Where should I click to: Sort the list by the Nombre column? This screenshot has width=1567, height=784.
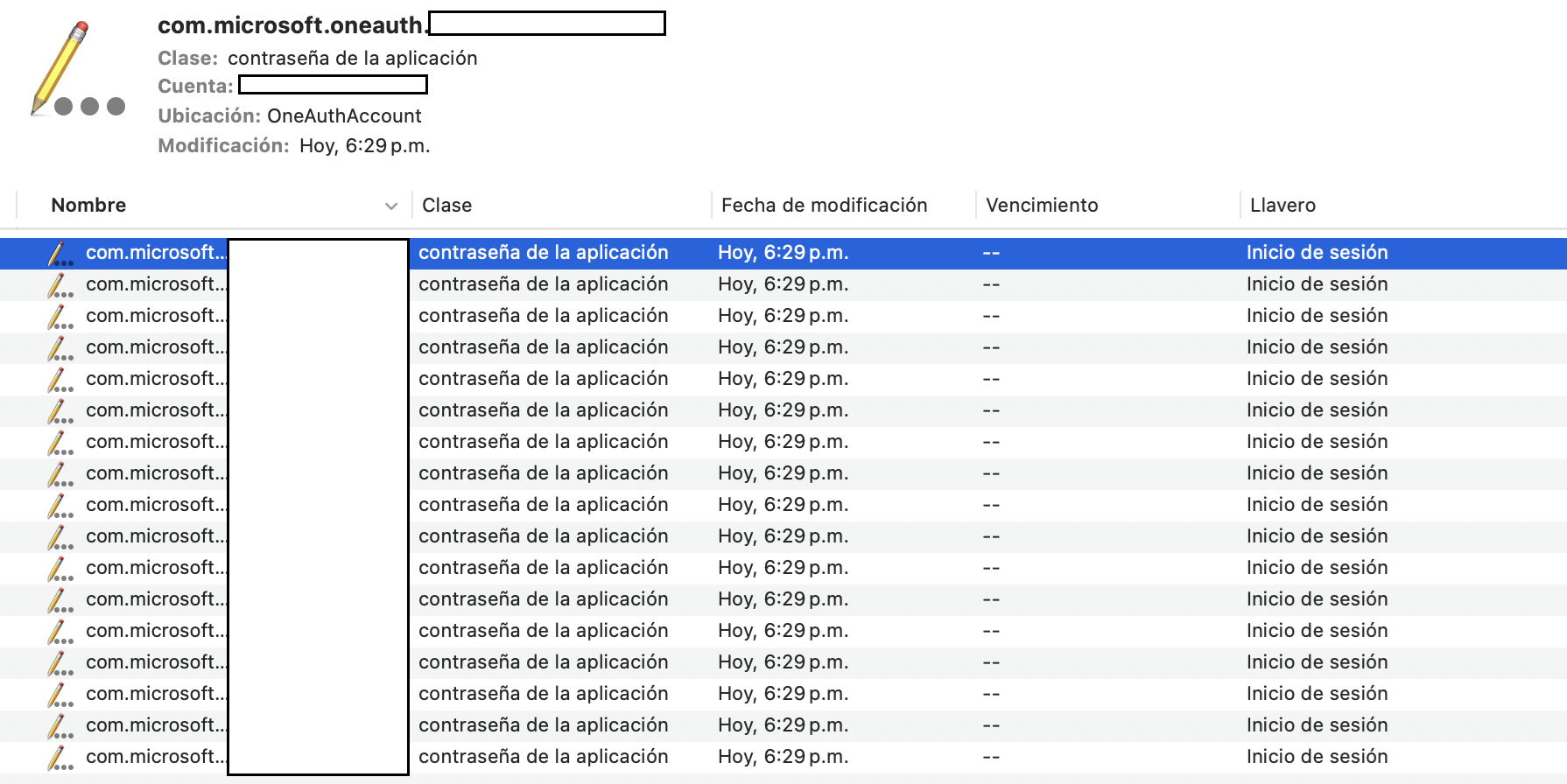(88, 206)
